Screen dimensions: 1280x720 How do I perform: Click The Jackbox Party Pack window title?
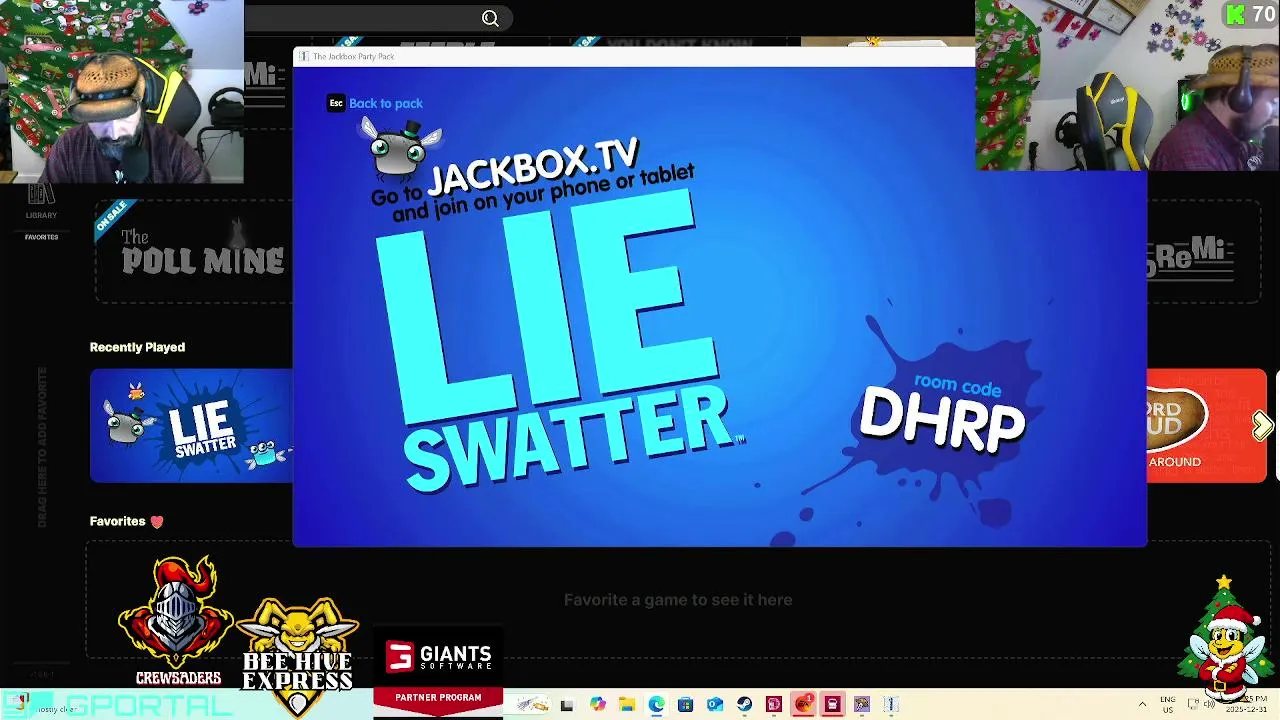tap(353, 56)
